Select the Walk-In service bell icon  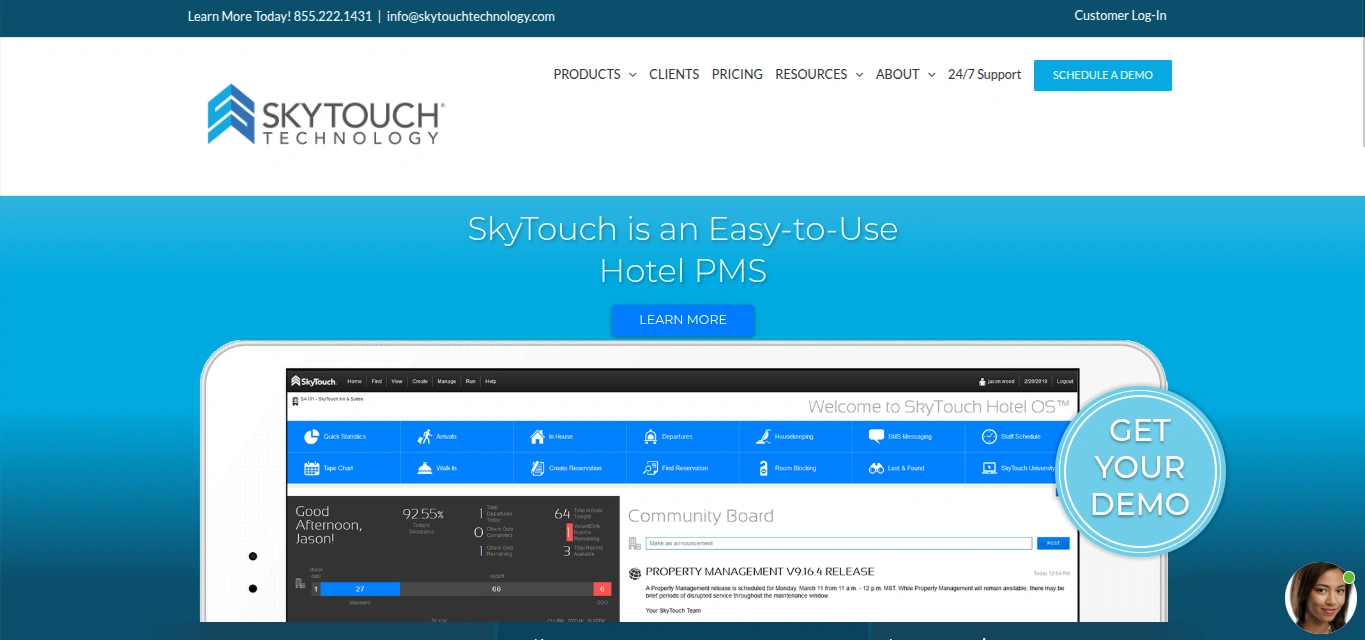pos(424,467)
